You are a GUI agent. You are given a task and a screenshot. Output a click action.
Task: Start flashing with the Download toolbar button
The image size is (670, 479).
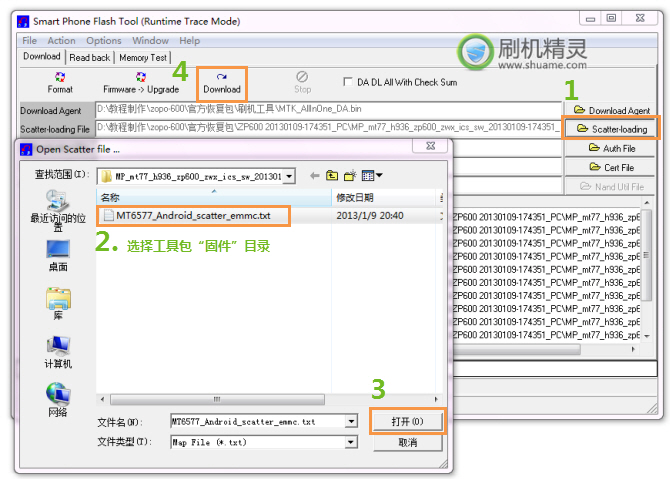click(x=222, y=83)
